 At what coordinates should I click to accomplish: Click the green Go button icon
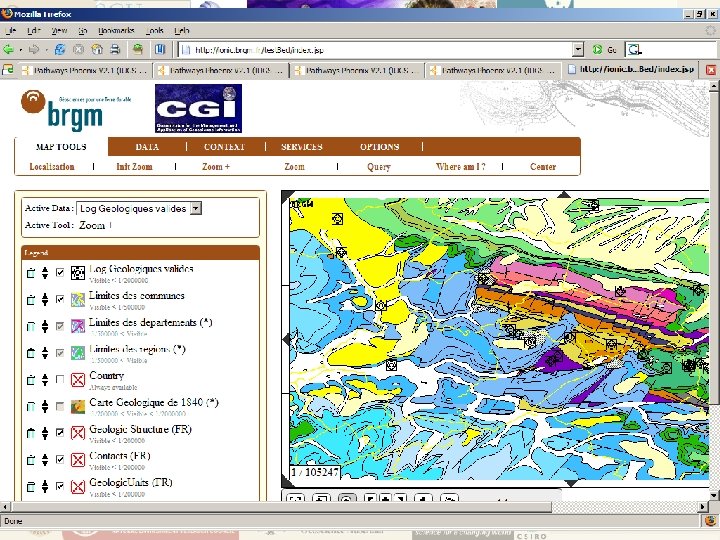[x=597, y=50]
